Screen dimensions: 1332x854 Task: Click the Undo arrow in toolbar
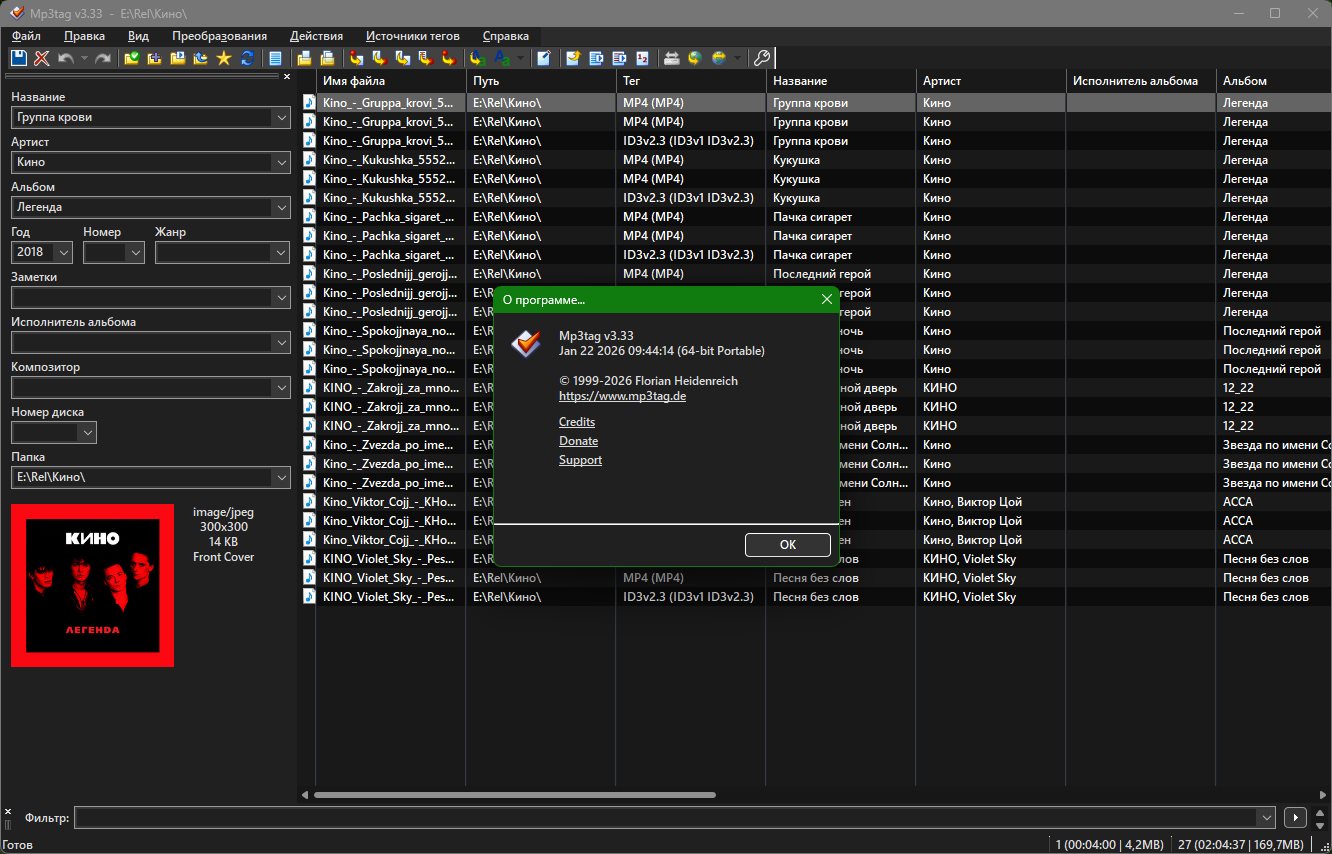point(65,59)
